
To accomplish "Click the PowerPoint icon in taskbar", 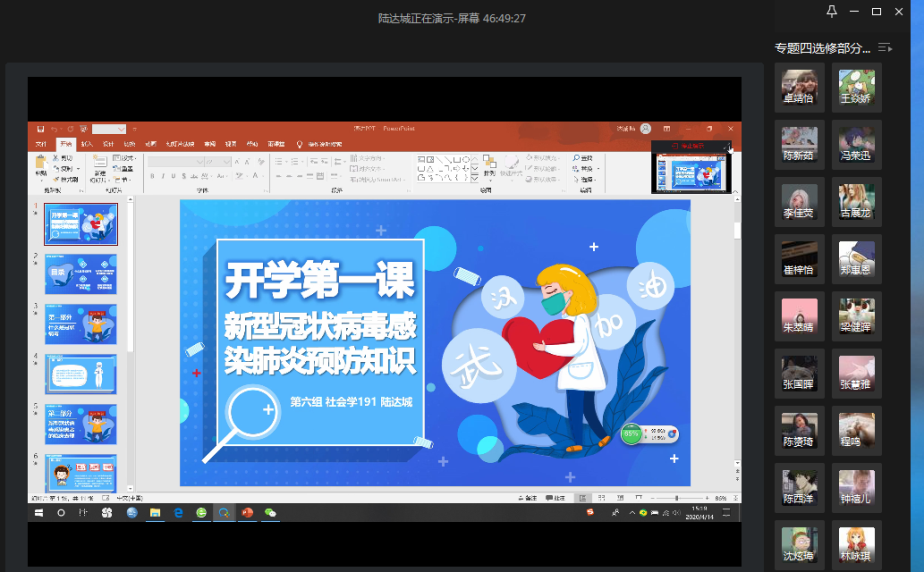I will coord(247,513).
